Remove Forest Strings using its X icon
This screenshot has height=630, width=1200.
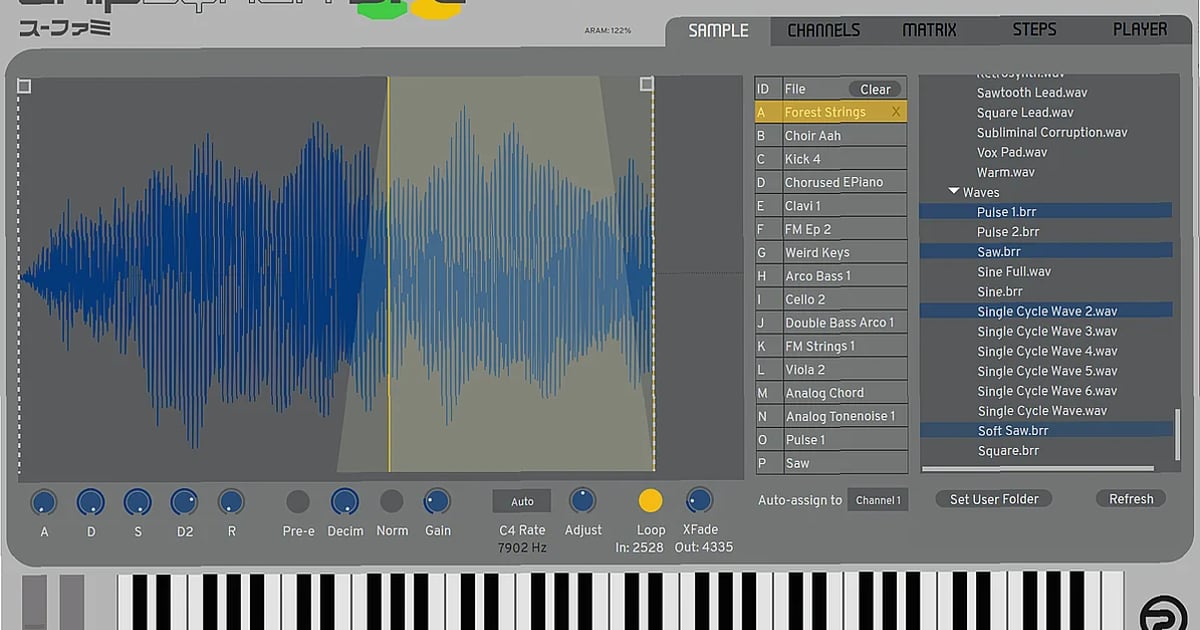tap(895, 111)
